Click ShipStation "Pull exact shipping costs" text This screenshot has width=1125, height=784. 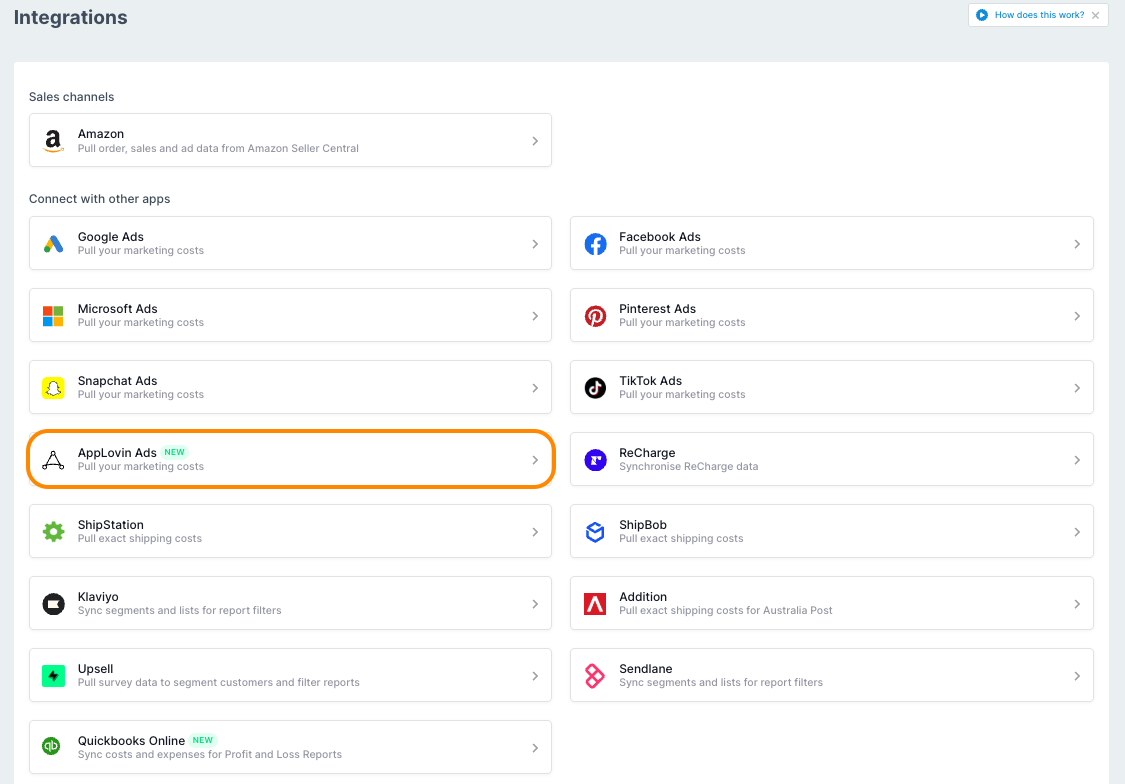point(139,539)
